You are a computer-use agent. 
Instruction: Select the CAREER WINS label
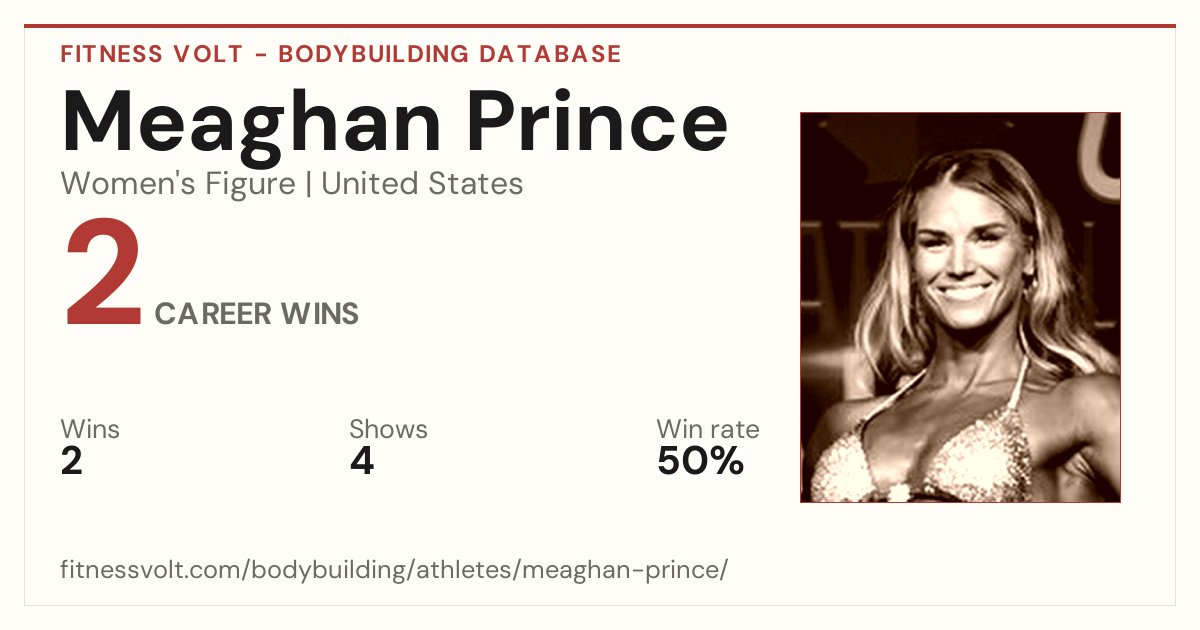click(x=257, y=314)
